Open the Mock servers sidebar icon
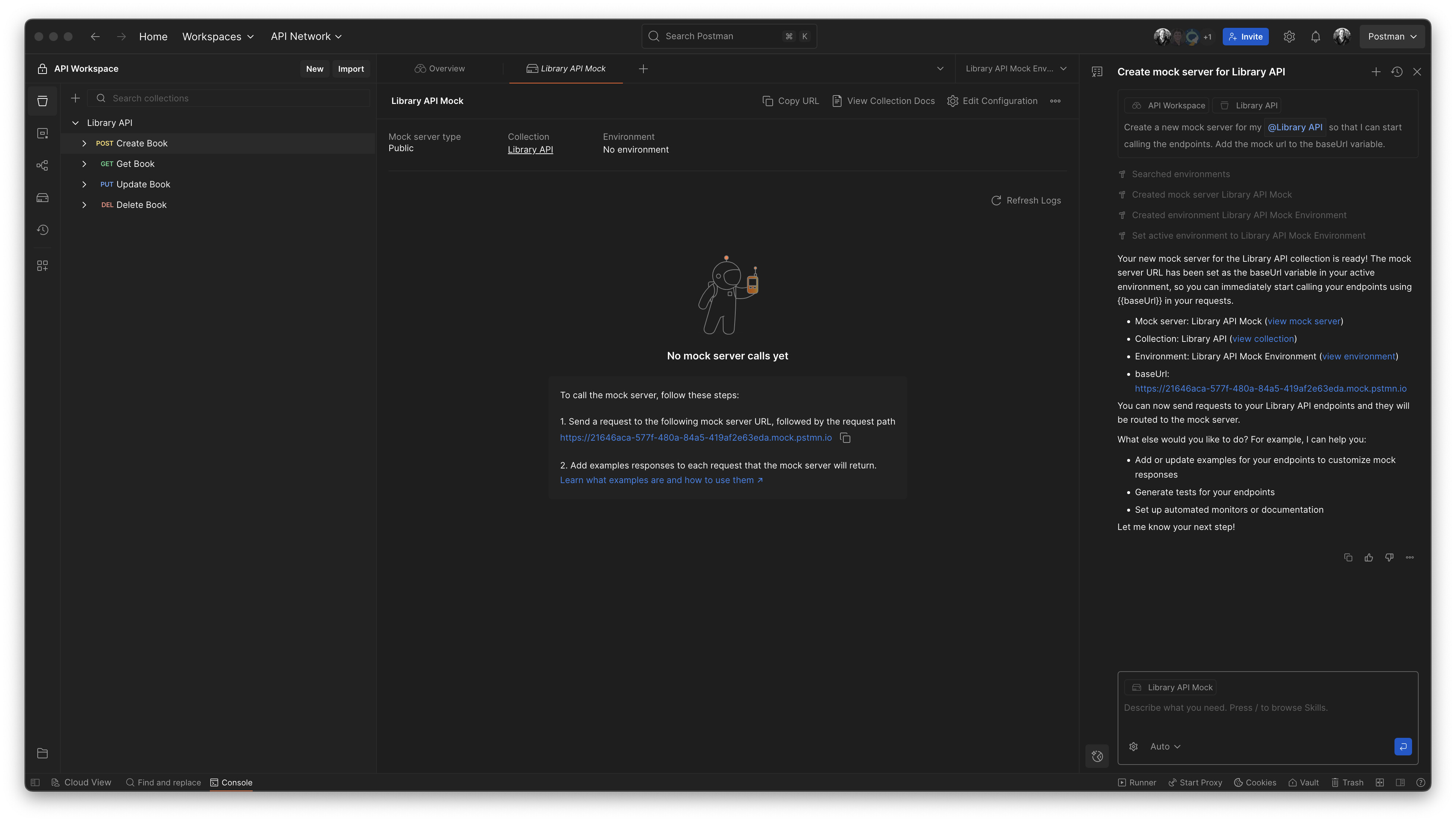1456x822 pixels. tap(42, 198)
